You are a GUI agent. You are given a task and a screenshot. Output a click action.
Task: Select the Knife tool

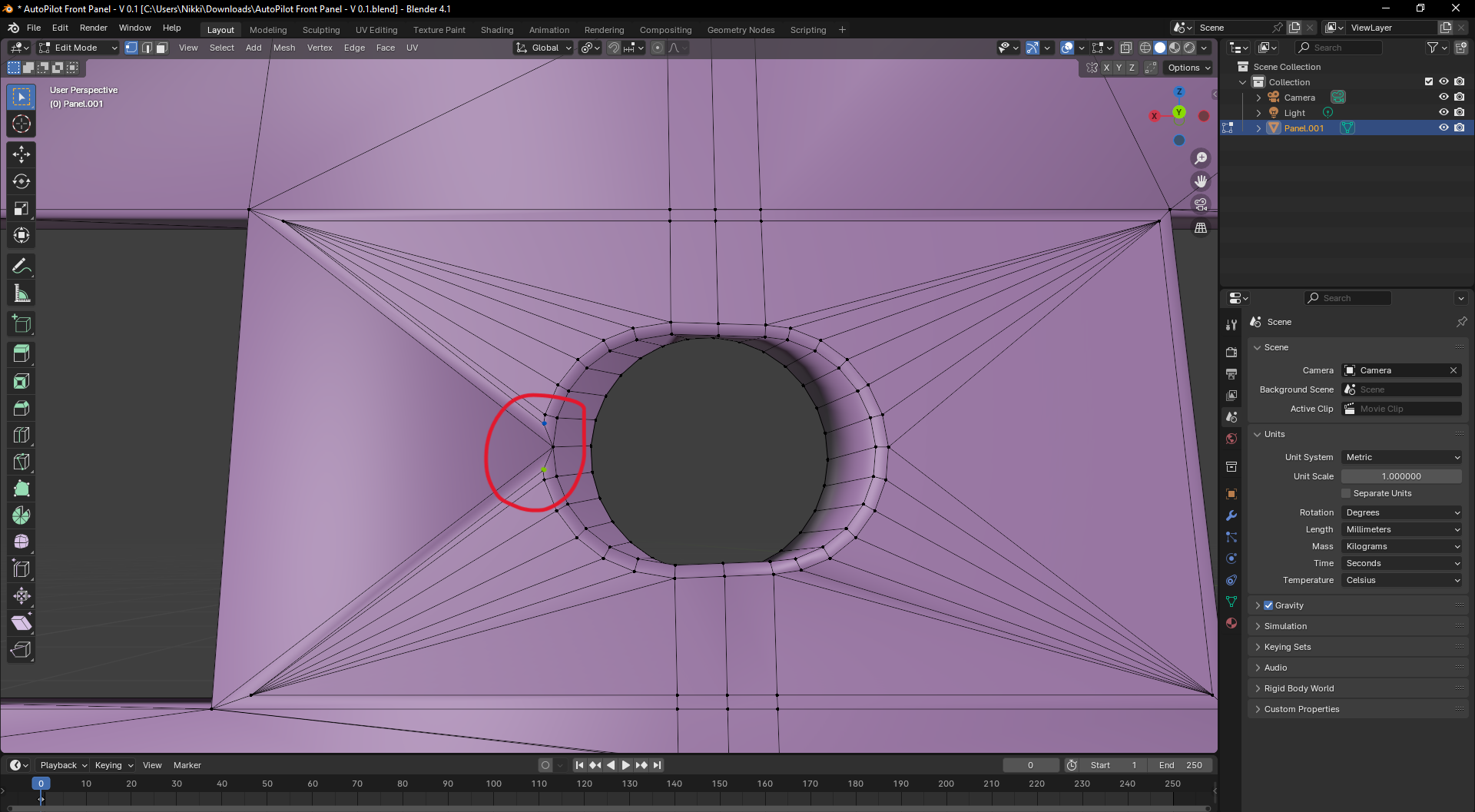pyautogui.click(x=22, y=462)
